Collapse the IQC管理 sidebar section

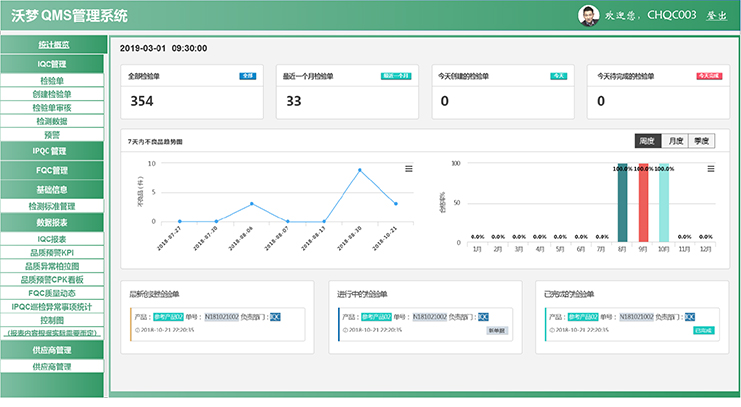point(52,63)
